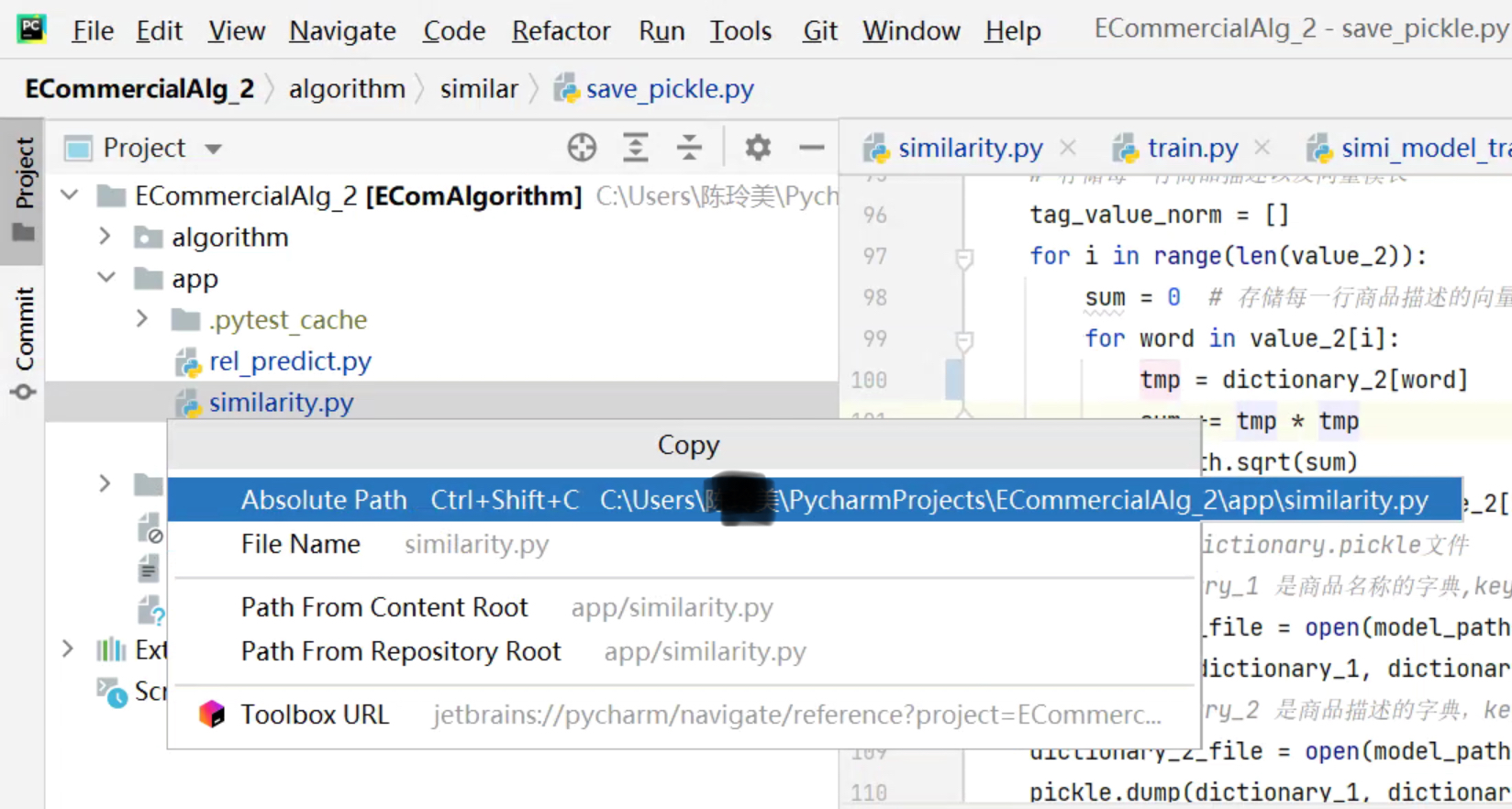Open the Code menu
1512x809 pixels.
(x=453, y=30)
